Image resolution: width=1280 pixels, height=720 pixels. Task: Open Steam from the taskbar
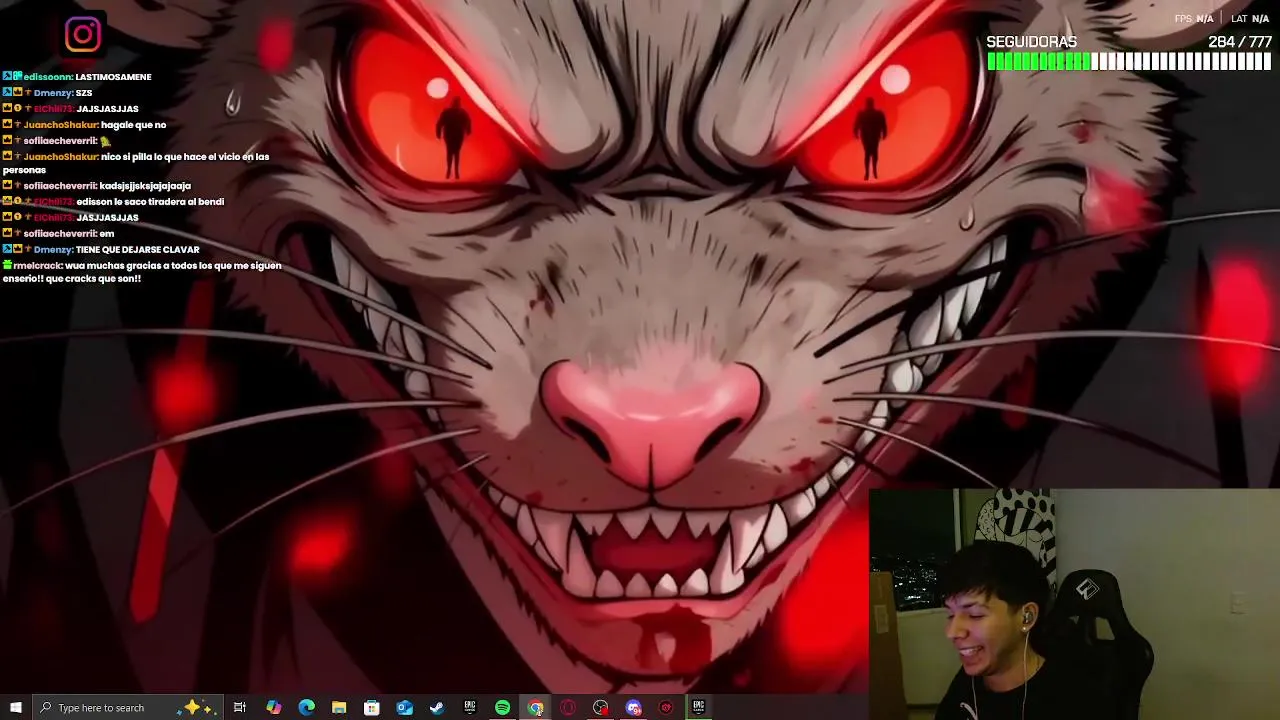coord(437,707)
